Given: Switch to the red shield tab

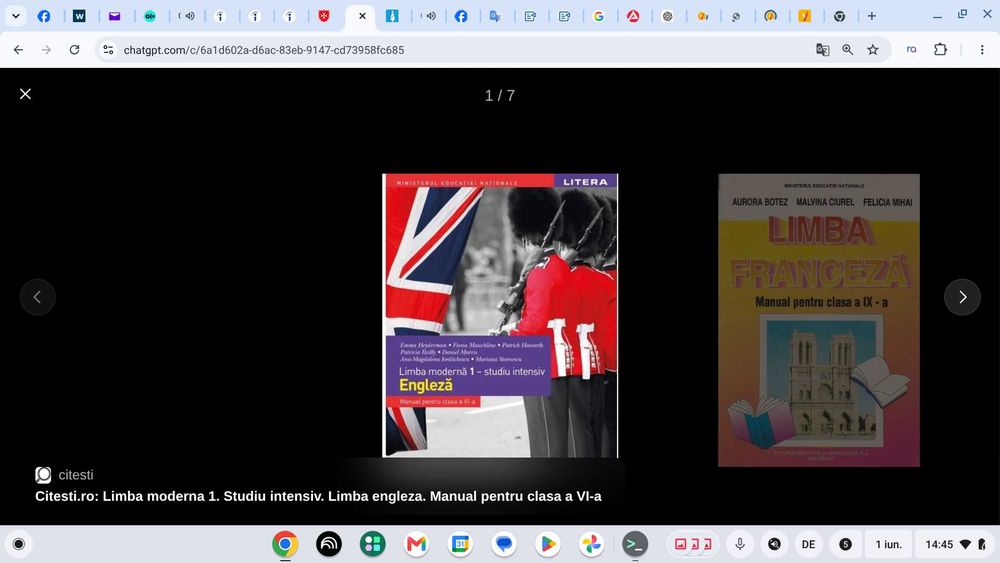Looking at the screenshot, I should coord(324,16).
